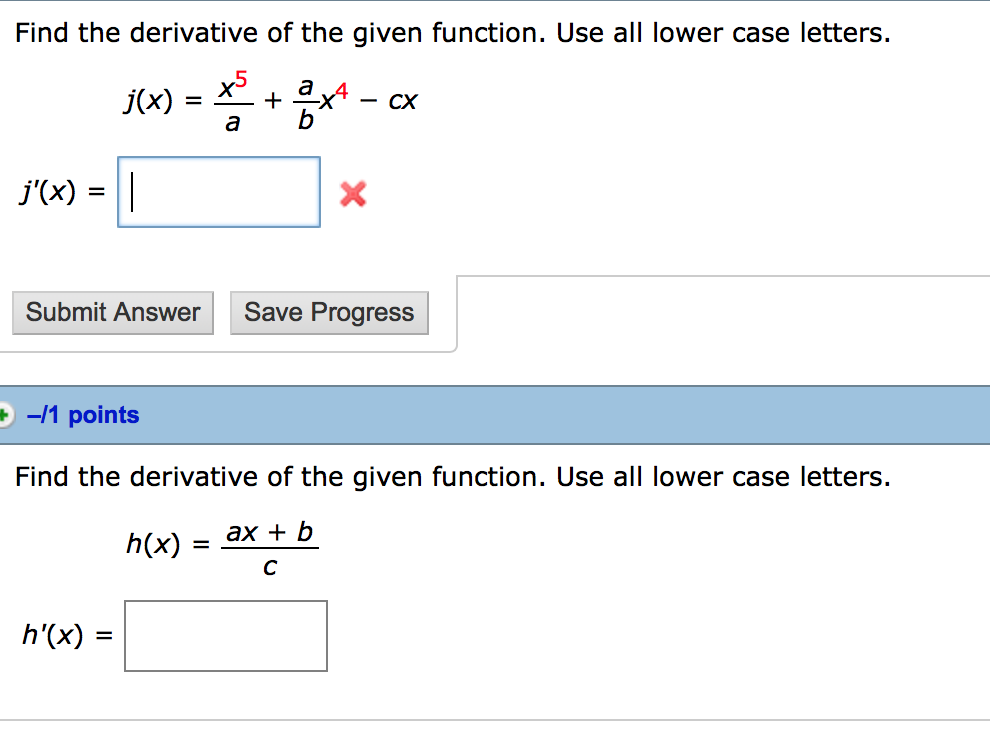Viewport: 990px width, 736px height.
Task: Click the denominator c in h(x)
Action: 270,568
